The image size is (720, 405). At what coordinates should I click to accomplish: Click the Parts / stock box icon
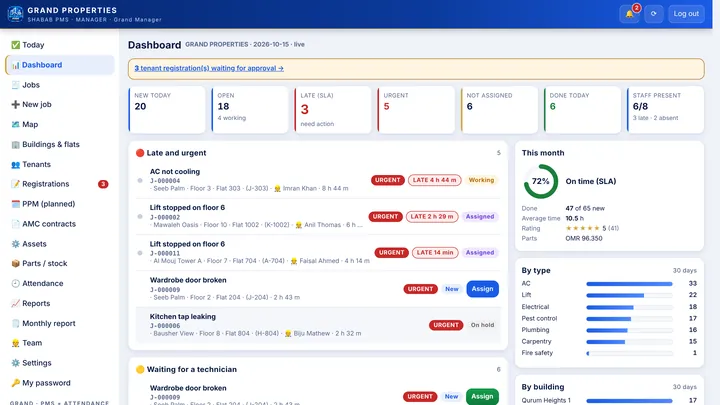16,264
